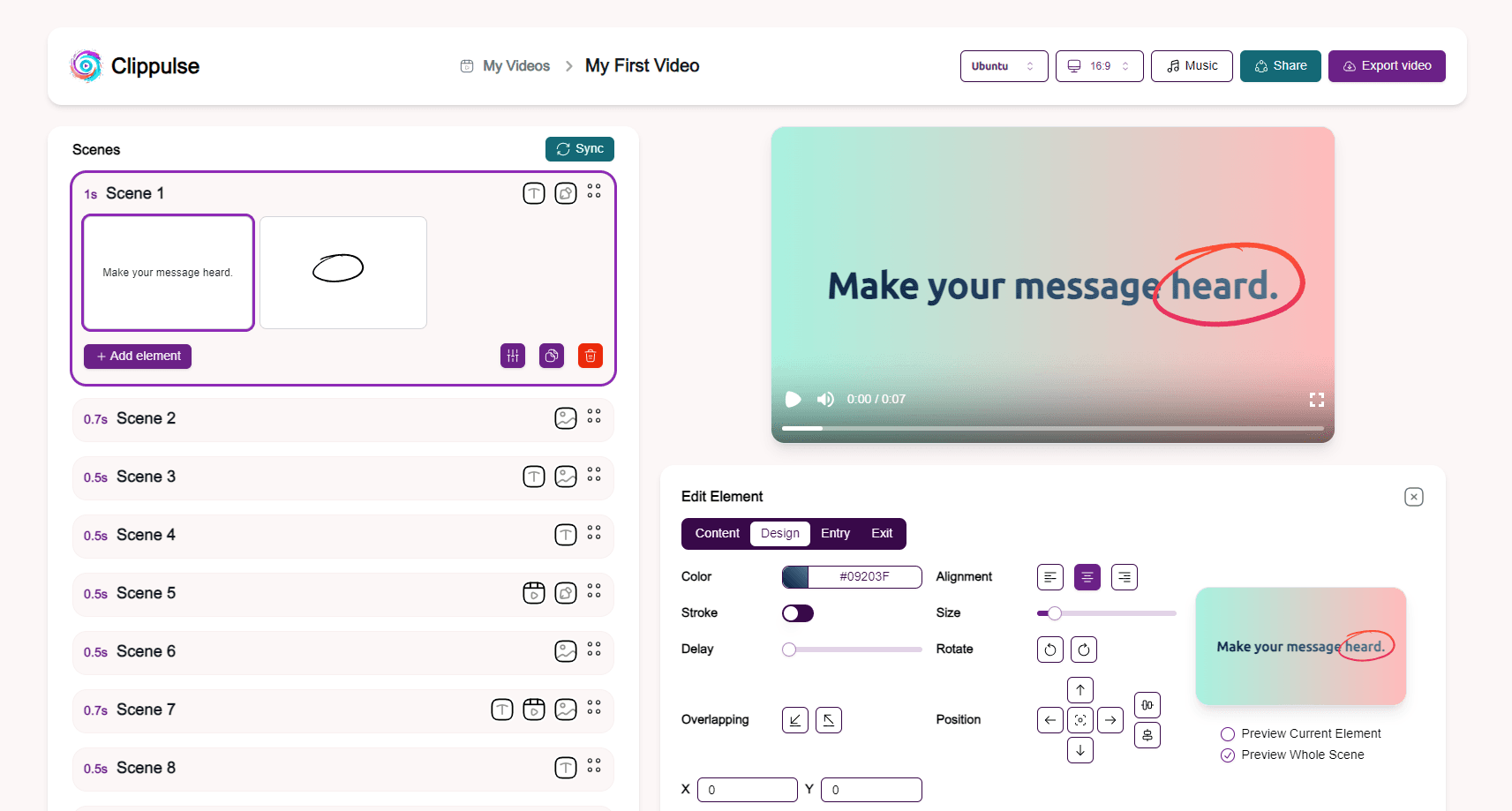Viewport: 1512px width, 811px height.
Task: Move the element up with the arrow icon
Action: (1079, 689)
